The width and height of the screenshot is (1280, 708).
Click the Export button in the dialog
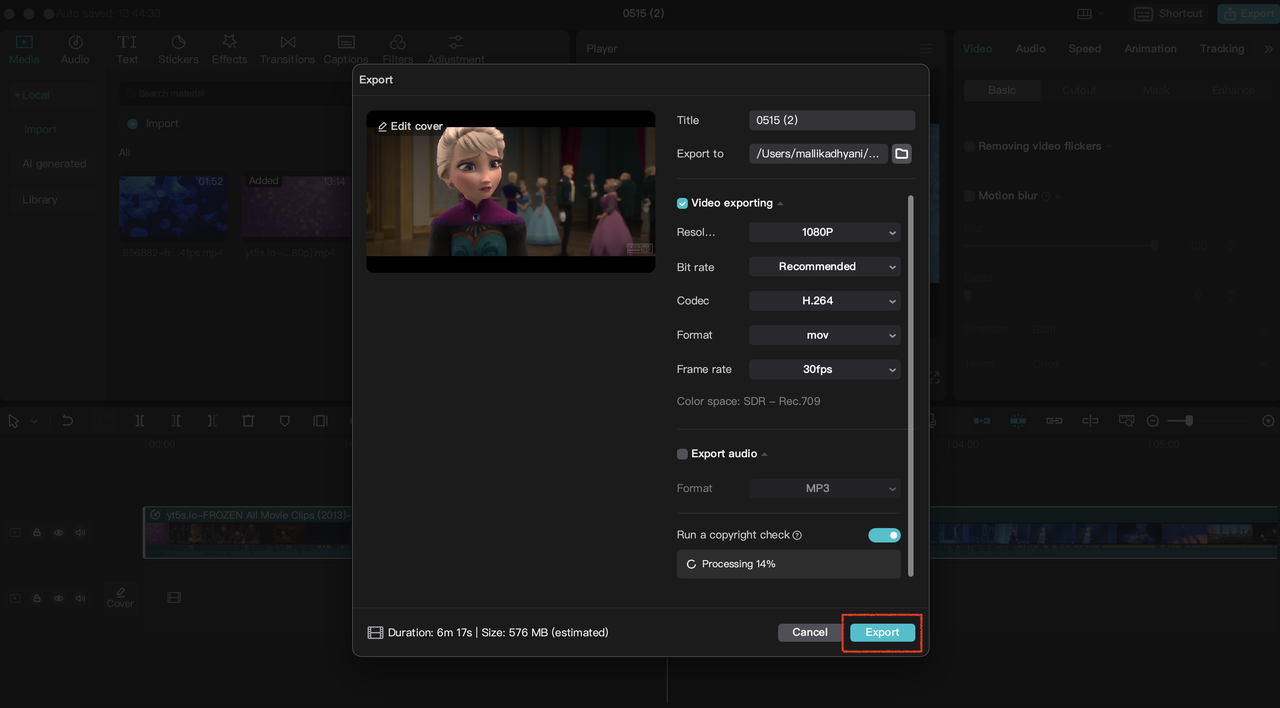pos(882,632)
